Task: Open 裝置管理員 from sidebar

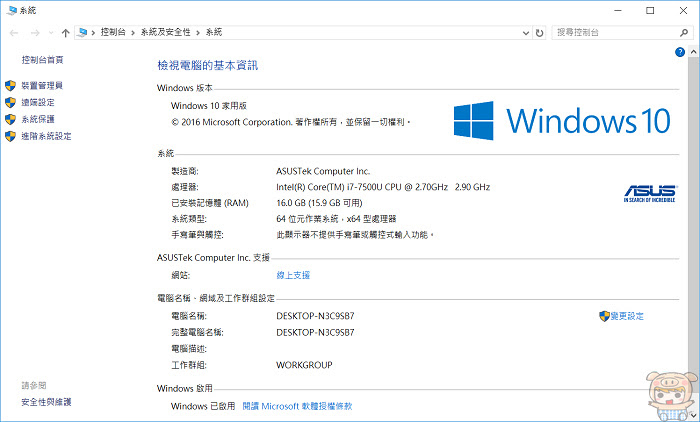Action: coord(42,85)
